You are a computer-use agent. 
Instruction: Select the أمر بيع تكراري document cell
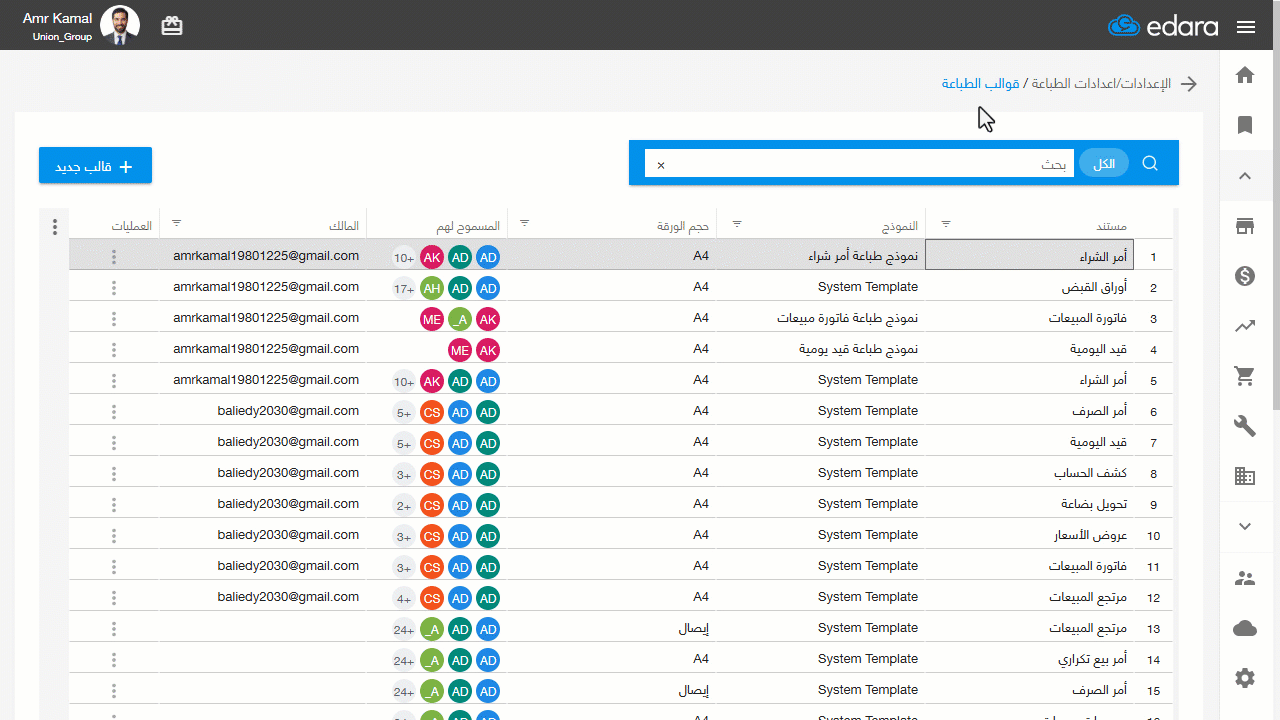1030,659
